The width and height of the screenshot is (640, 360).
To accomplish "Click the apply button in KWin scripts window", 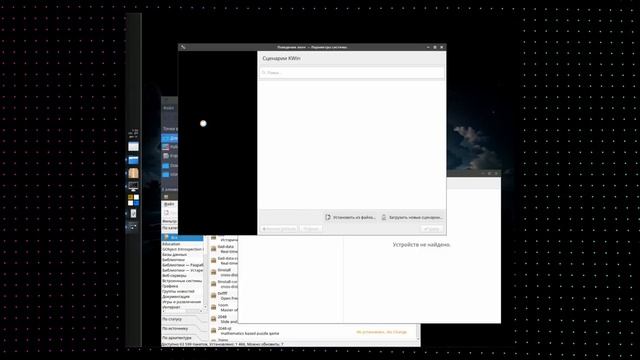I will tap(432, 229).
